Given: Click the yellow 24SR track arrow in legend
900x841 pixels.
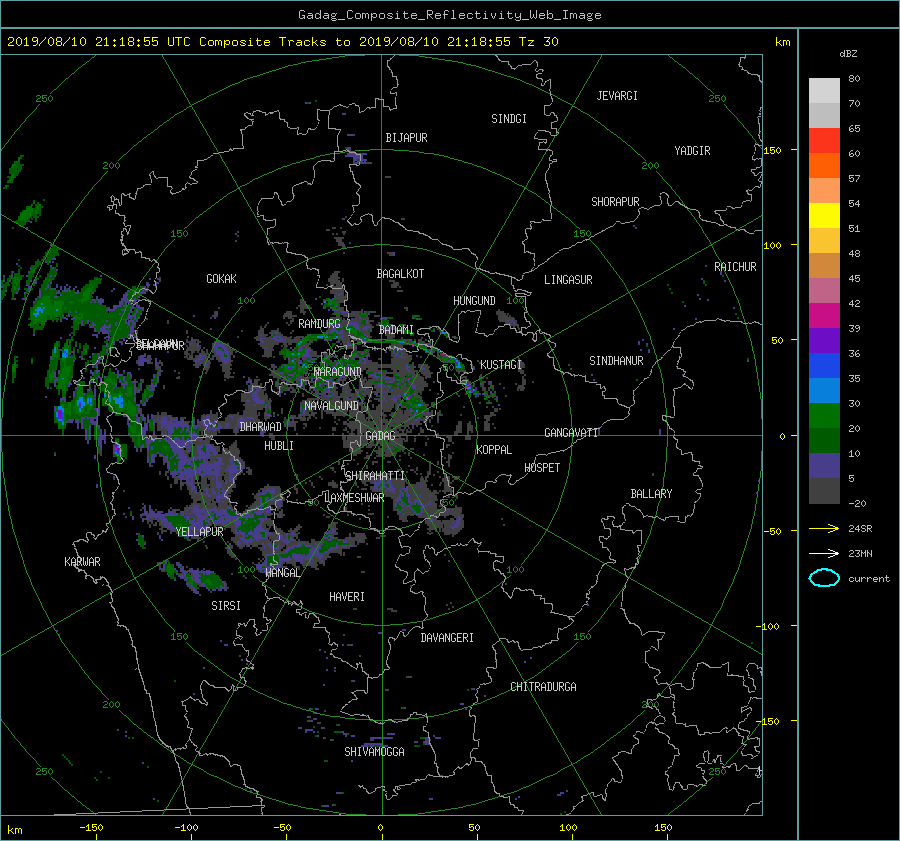Looking at the screenshot, I should click(x=824, y=528).
